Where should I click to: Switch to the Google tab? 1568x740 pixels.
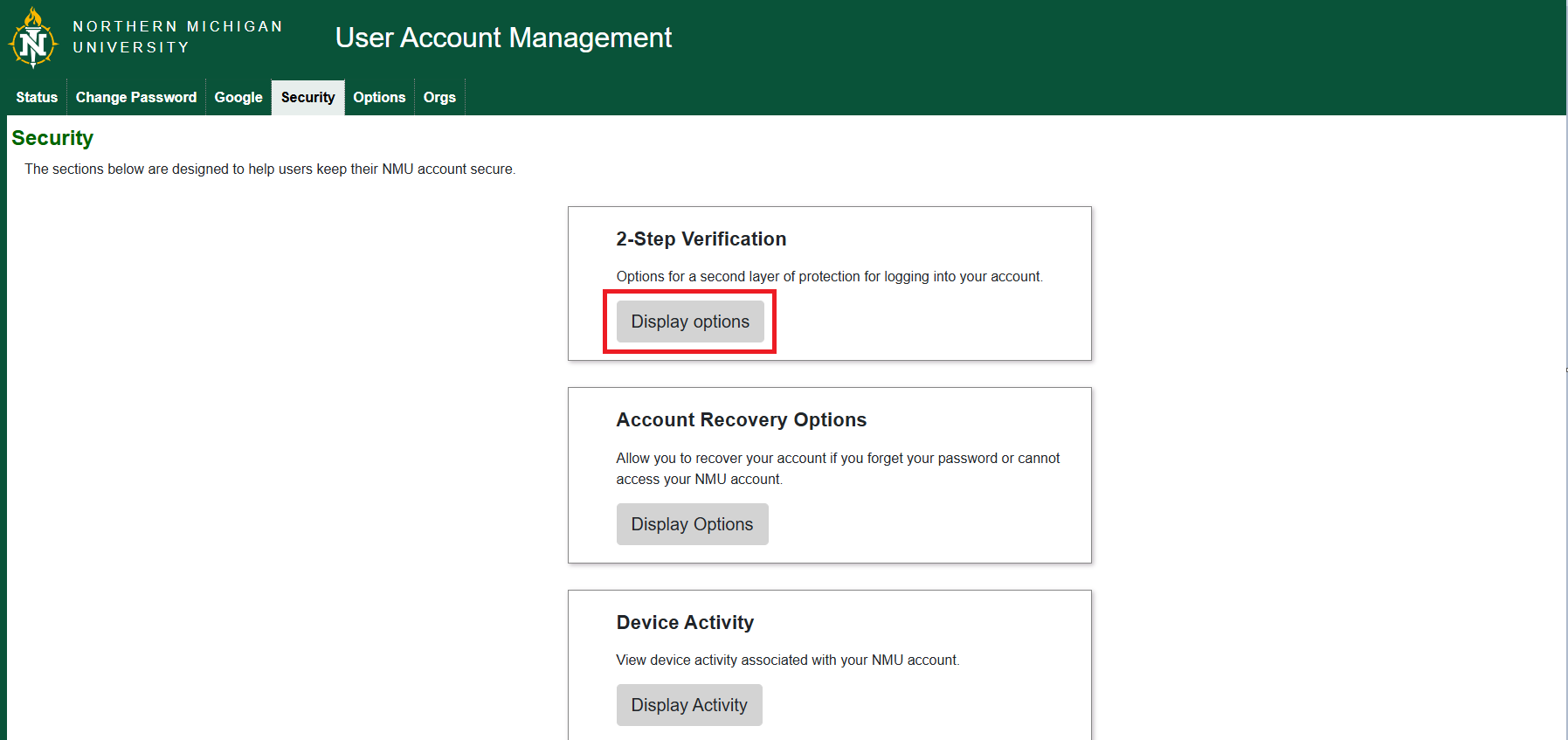click(238, 97)
